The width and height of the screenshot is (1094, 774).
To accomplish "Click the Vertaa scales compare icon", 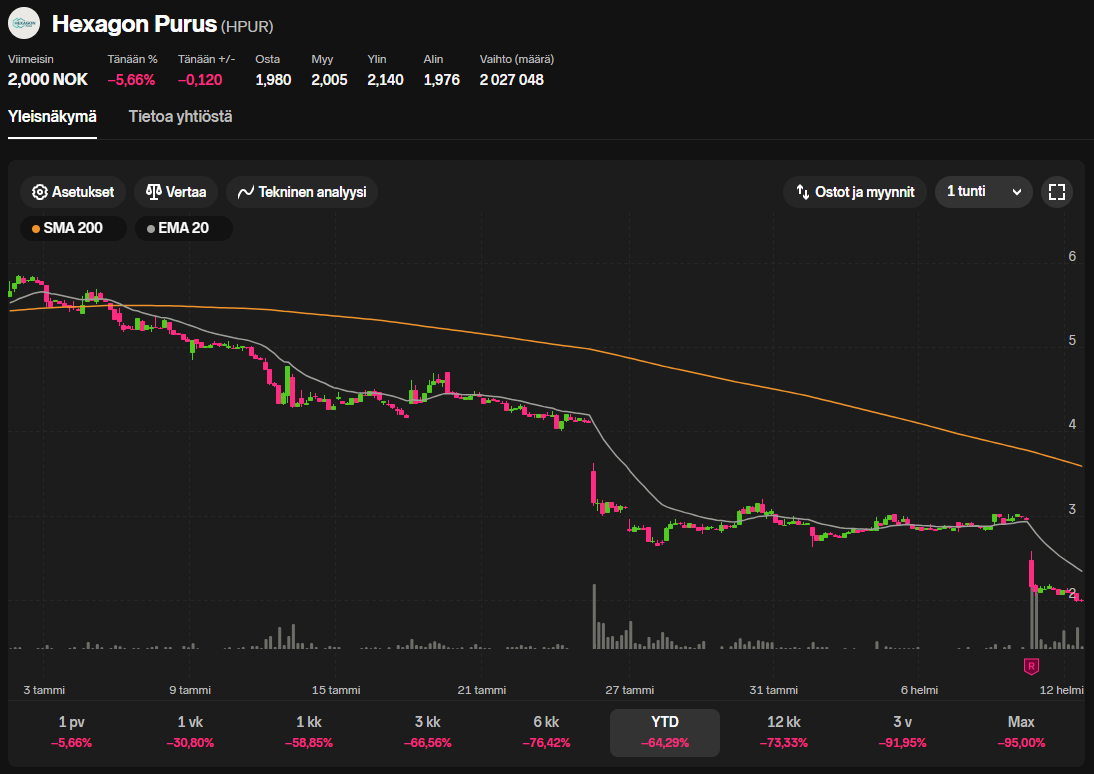I will pyautogui.click(x=153, y=192).
